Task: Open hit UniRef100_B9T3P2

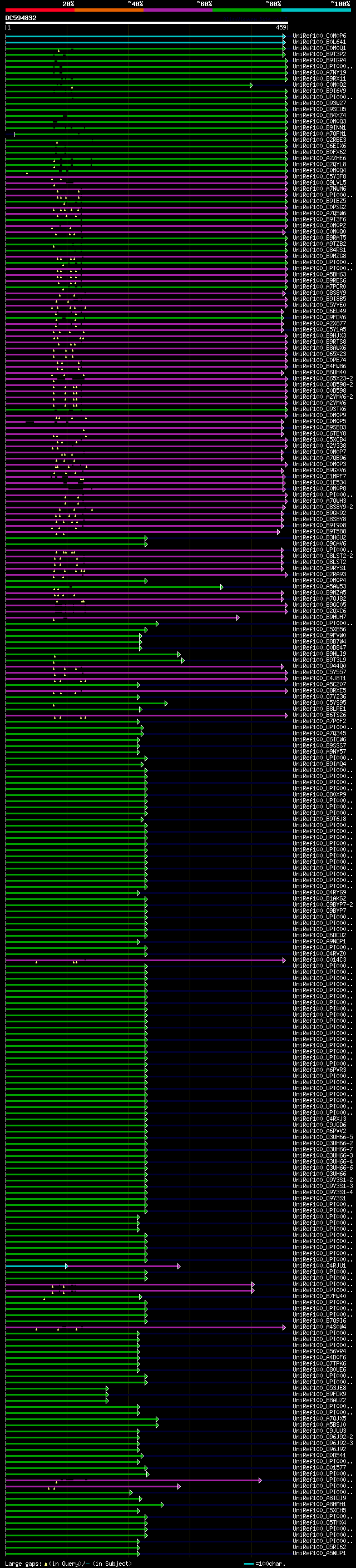Action: 319,54
